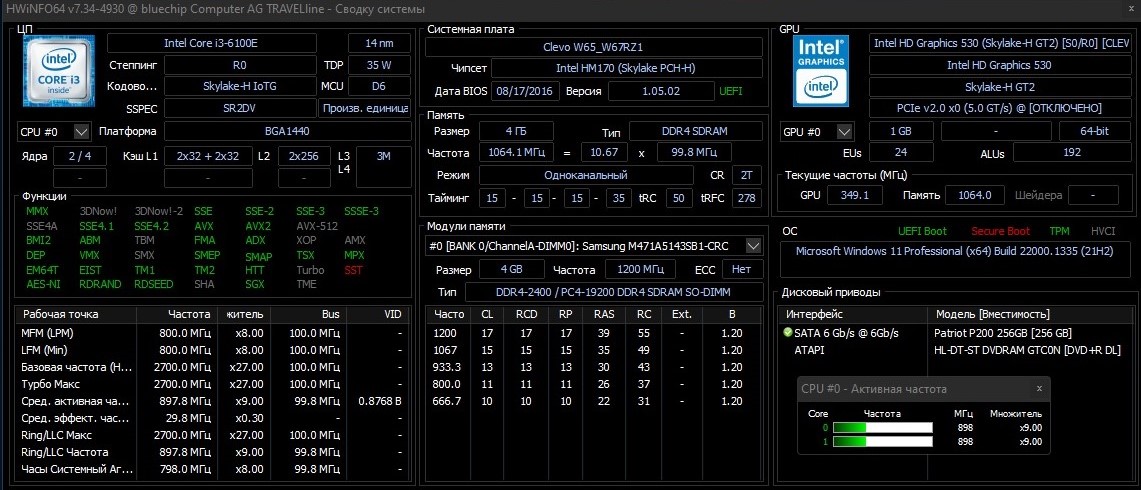Image resolution: width=1141 pixels, height=490 pixels.
Task: Click the memory multiplier 10.67
Action: [x=603, y=154]
